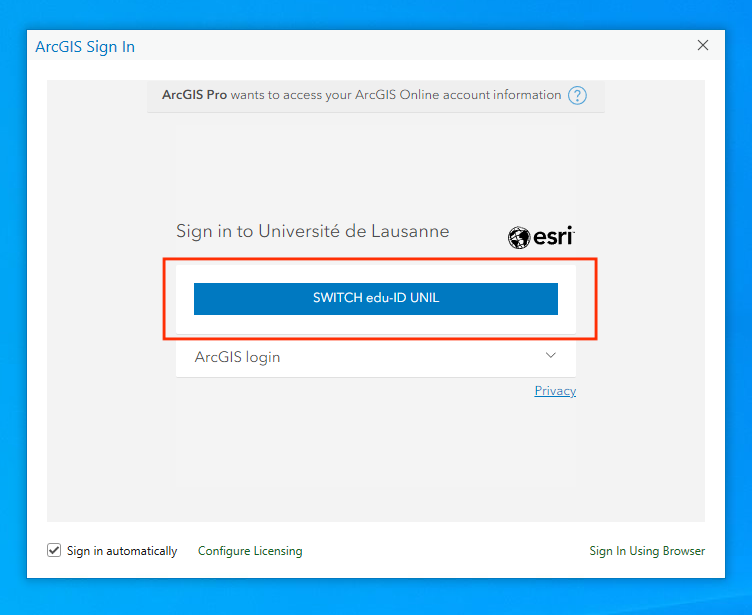This screenshot has width=752, height=615.
Task: Expand the ArcGIS login chevron arrow
Action: point(550,356)
